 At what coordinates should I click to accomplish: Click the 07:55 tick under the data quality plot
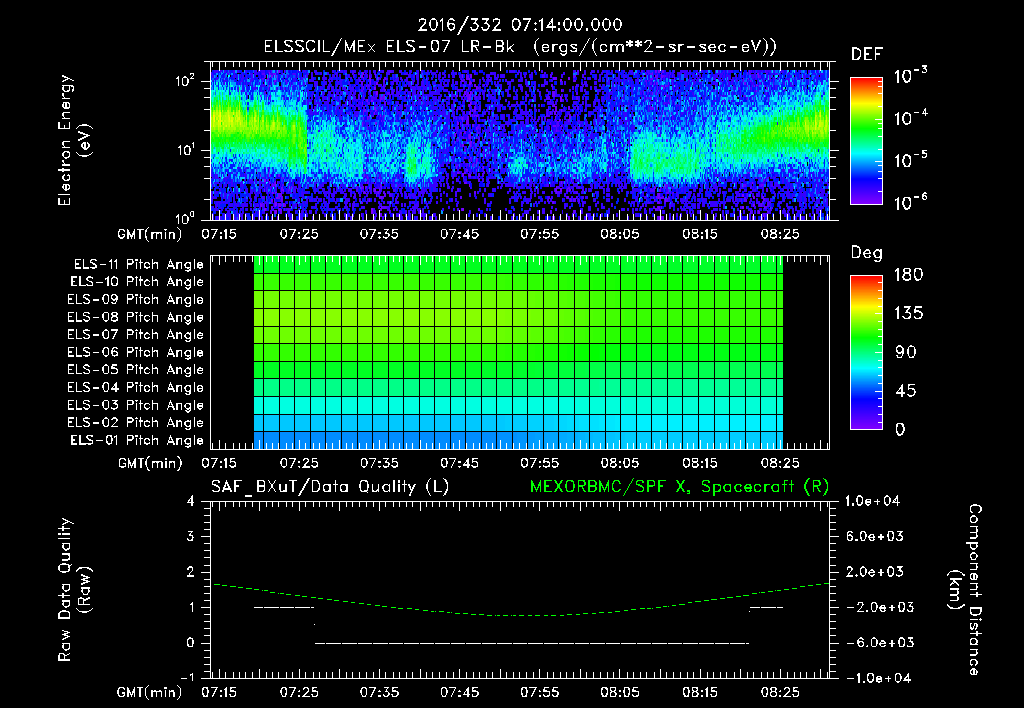(x=539, y=692)
